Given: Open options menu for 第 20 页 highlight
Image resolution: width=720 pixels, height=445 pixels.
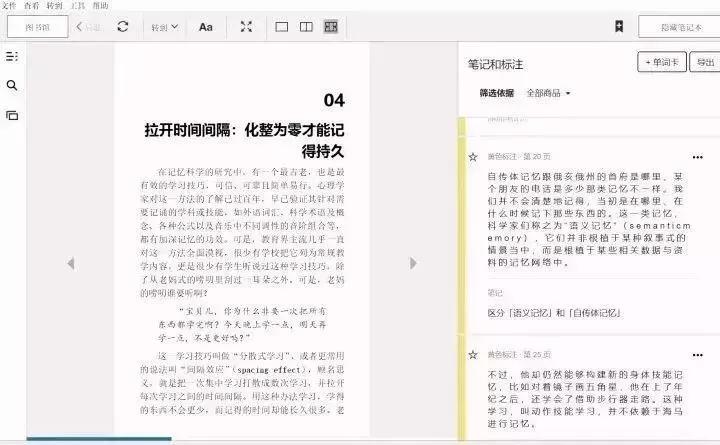Looking at the screenshot, I should pyautogui.click(x=698, y=157).
